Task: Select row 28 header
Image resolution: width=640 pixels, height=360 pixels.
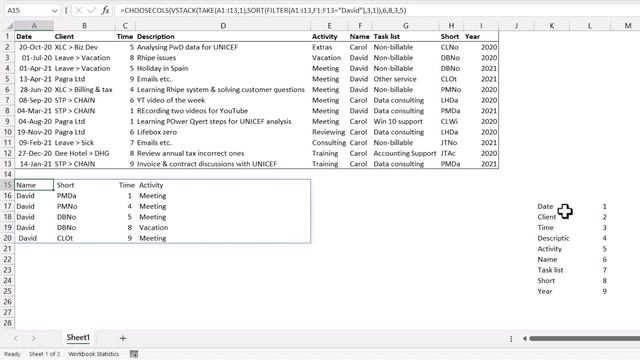Action: (7, 323)
